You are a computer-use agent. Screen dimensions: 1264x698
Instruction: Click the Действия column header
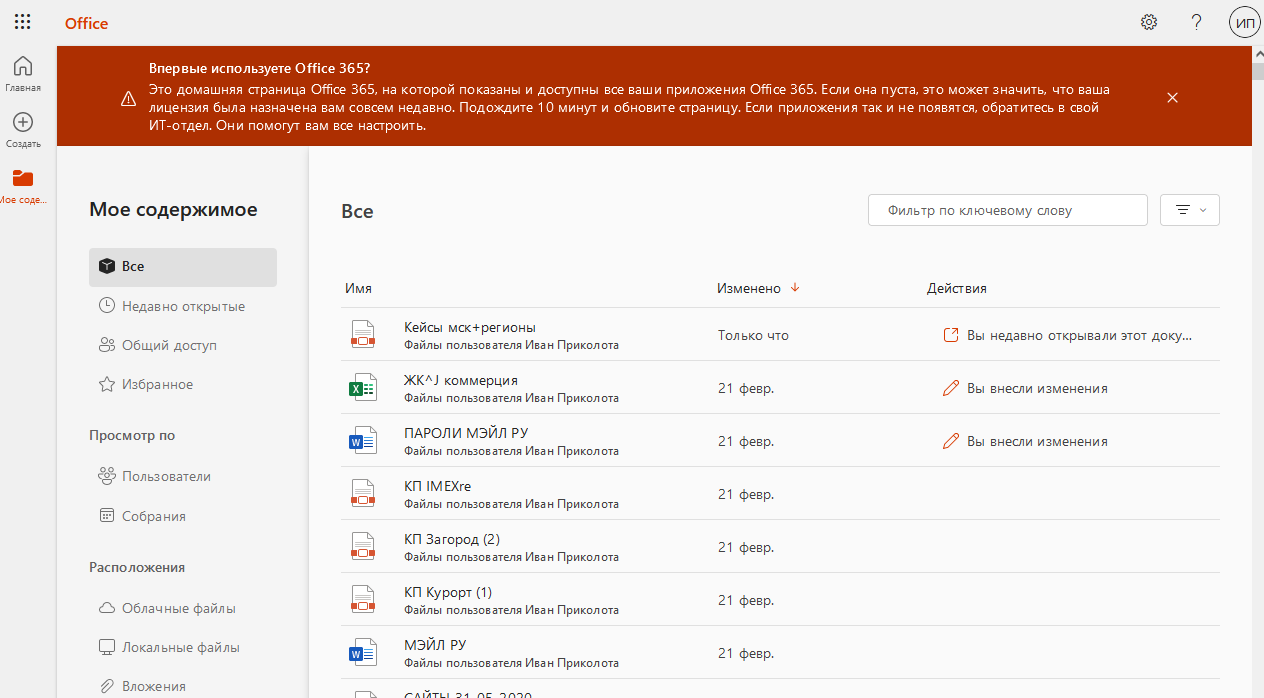click(957, 288)
